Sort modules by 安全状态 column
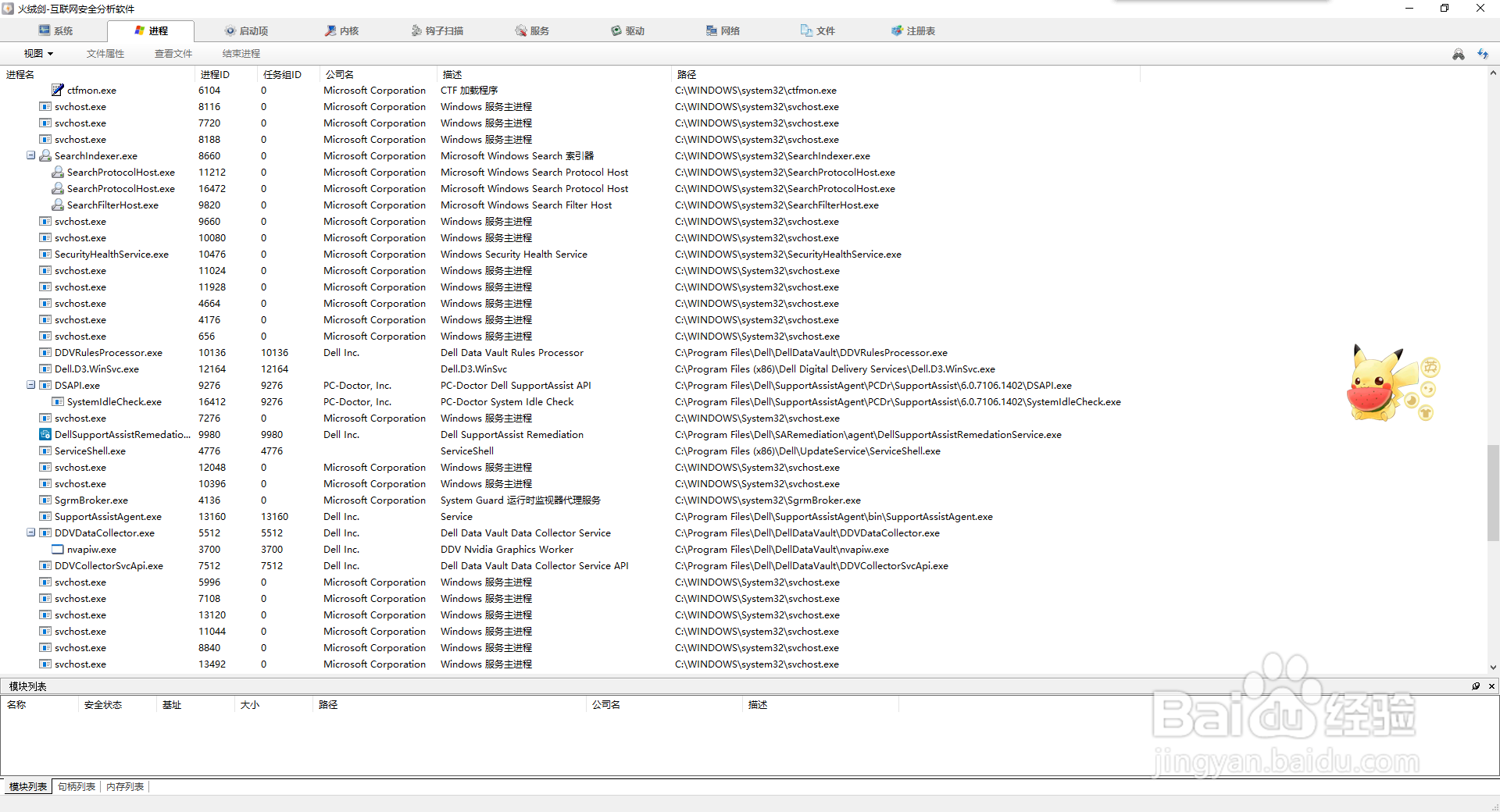Viewport: 1500px width, 812px height. tap(117, 704)
